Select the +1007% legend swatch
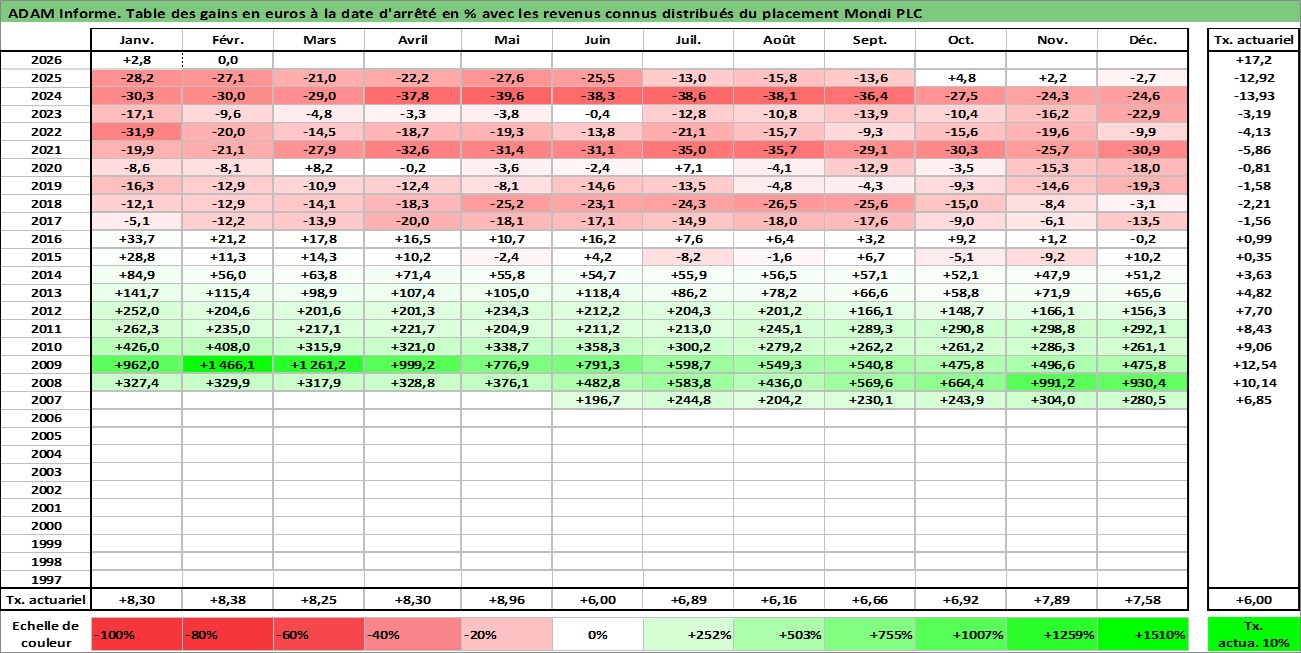Image resolution: width=1301 pixels, height=653 pixels. point(961,634)
